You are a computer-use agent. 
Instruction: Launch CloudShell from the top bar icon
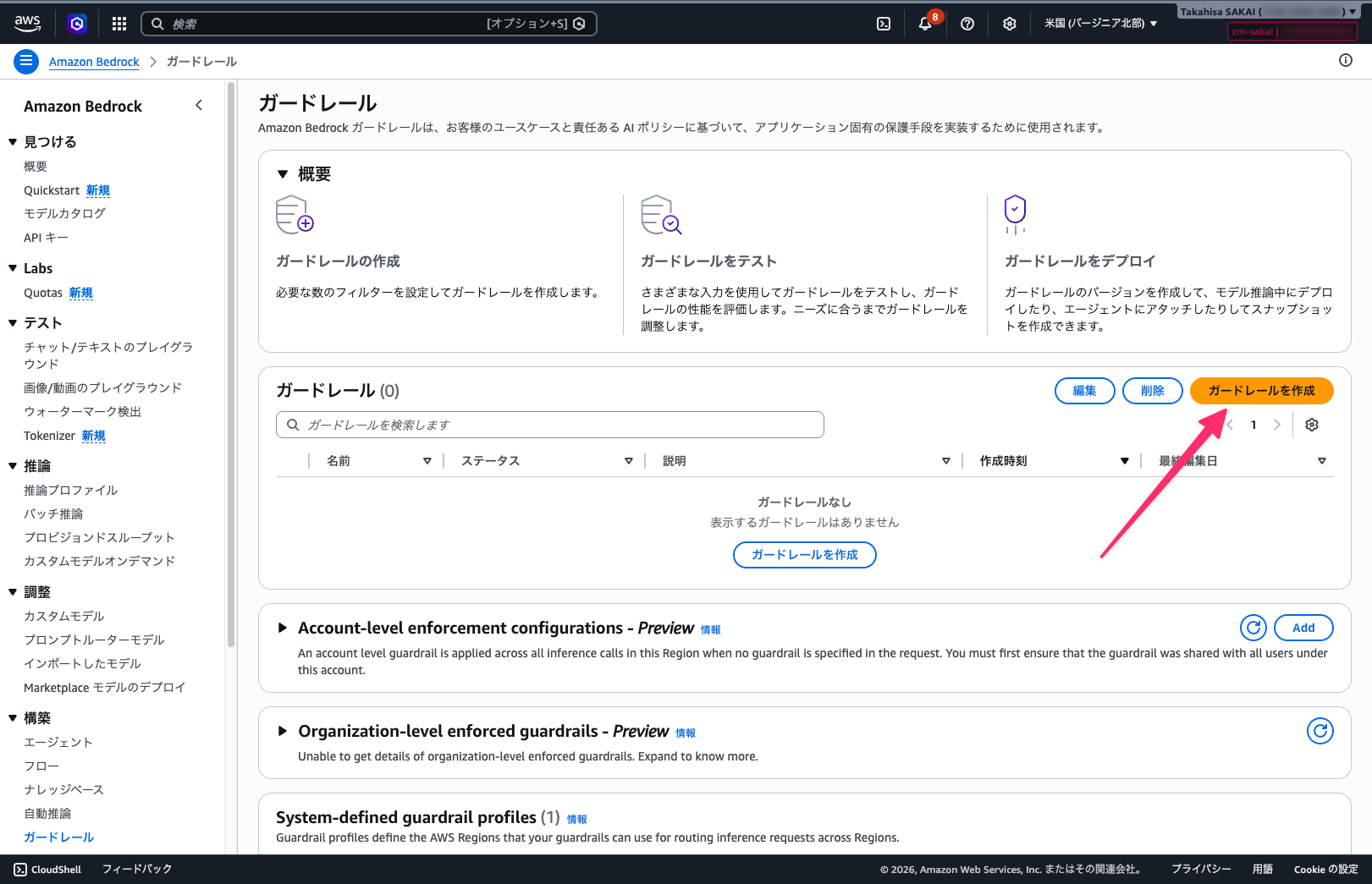click(x=884, y=24)
